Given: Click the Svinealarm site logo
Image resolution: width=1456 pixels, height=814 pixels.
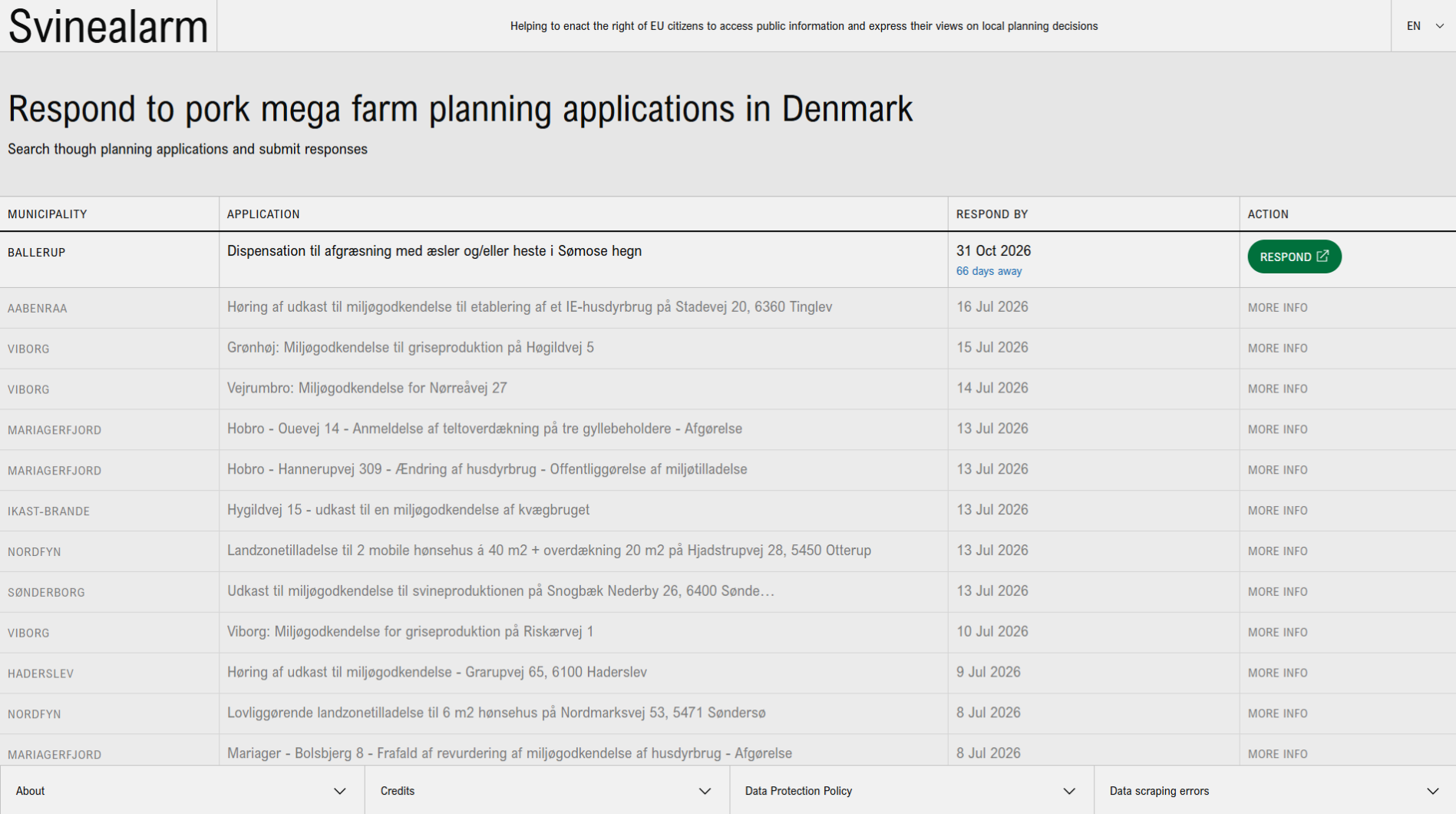Looking at the screenshot, I should (108, 26).
